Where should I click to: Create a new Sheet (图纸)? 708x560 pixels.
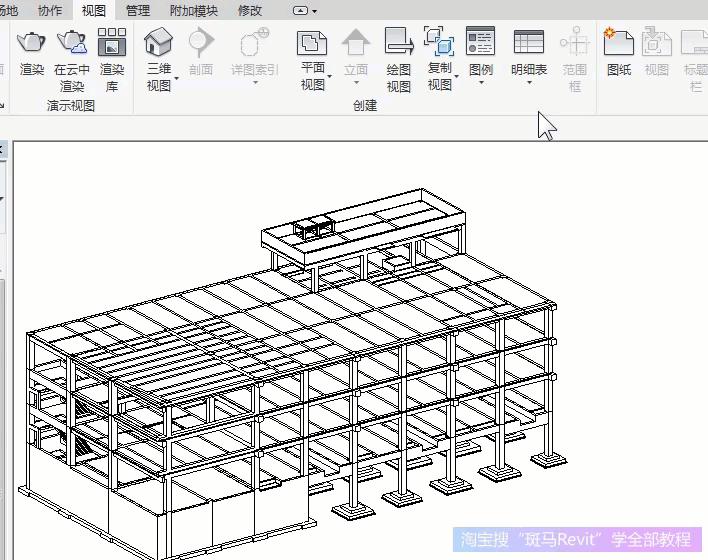[x=619, y=43]
